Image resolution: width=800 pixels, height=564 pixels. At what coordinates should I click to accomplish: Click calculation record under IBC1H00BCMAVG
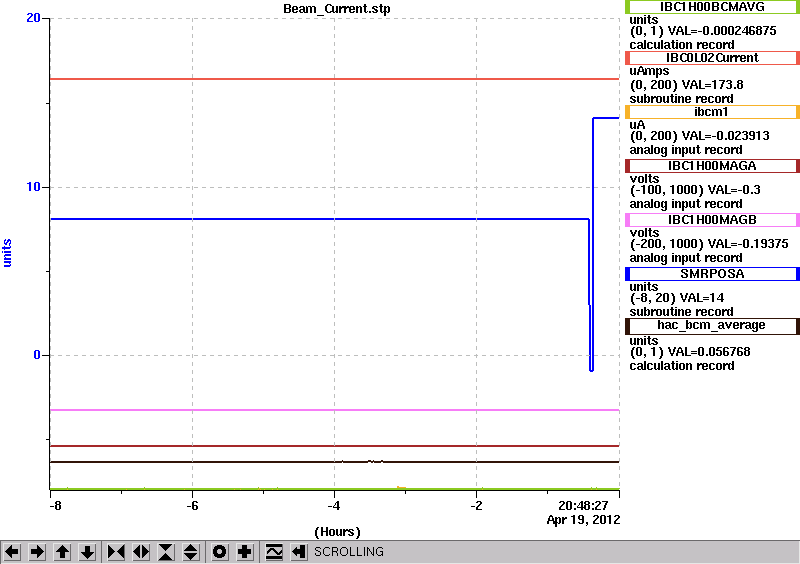point(682,45)
